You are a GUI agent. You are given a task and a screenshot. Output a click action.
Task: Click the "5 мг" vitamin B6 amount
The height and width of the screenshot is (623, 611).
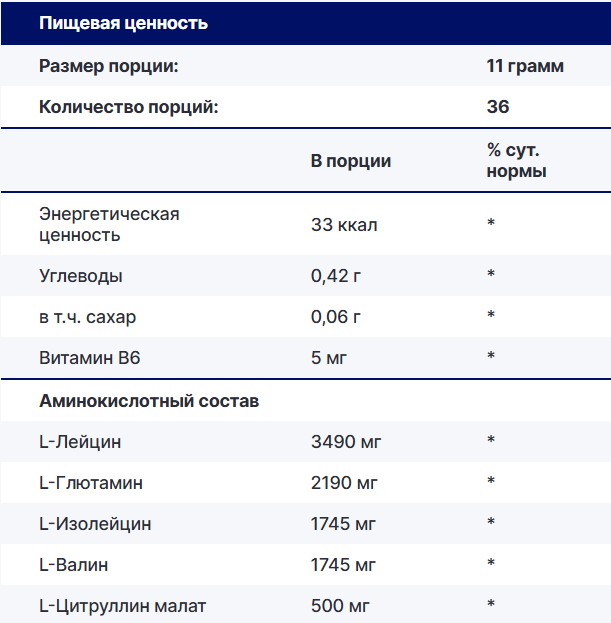pyautogui.click(x=329, y=357)
